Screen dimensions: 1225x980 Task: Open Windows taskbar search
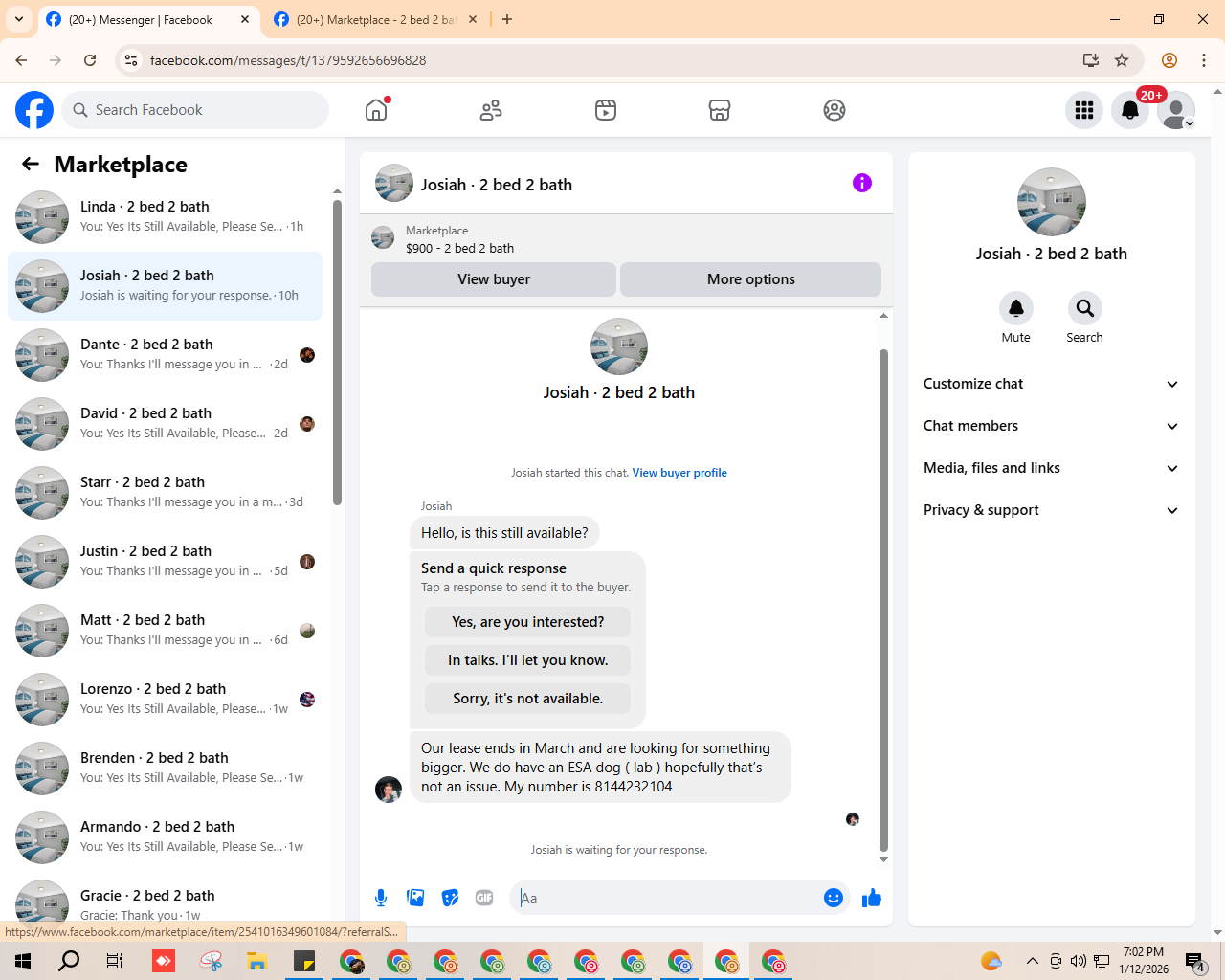(69, 961)
